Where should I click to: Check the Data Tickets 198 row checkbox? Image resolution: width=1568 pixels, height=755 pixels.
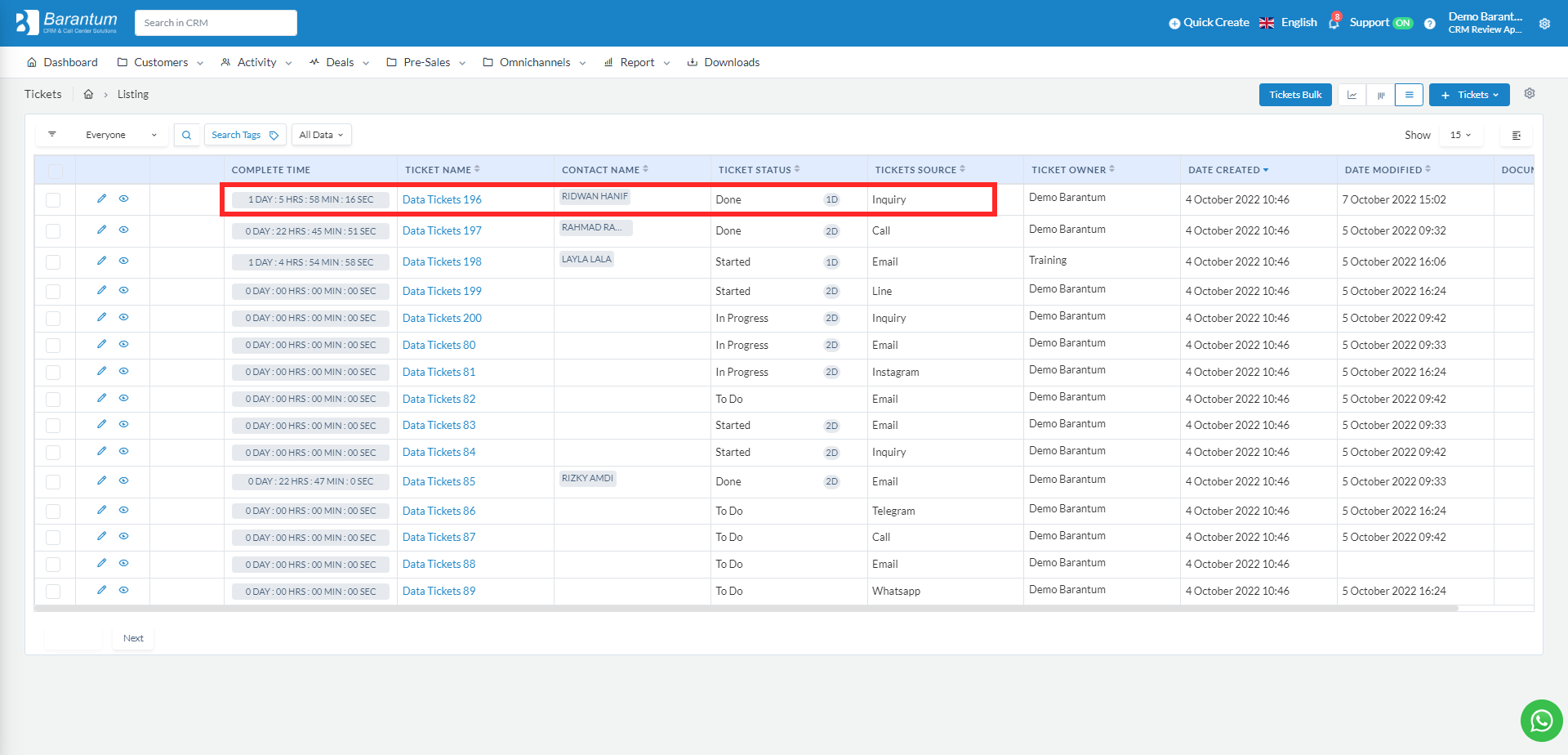click(x=53, y=262)
